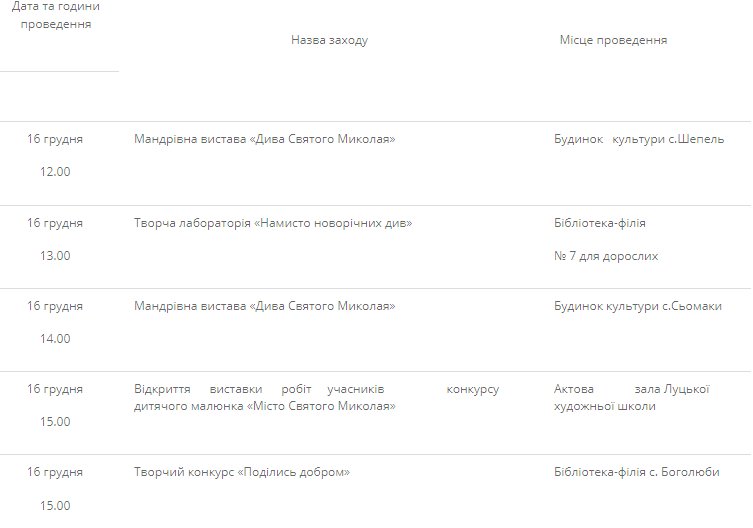
Task: Click the "16 грудня" date above 13.00
Action: (x=55, y=223)
